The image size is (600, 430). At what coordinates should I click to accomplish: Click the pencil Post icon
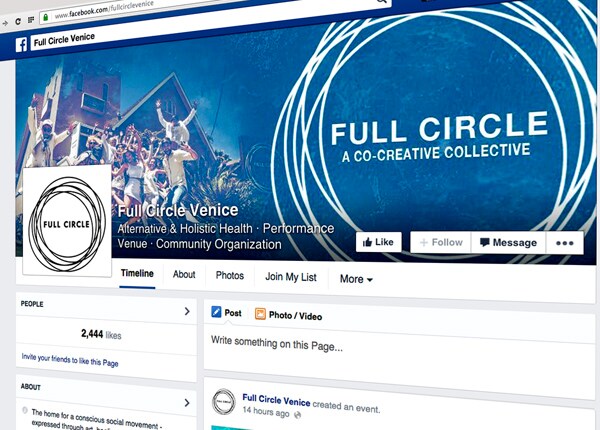(x=216, y=312)
